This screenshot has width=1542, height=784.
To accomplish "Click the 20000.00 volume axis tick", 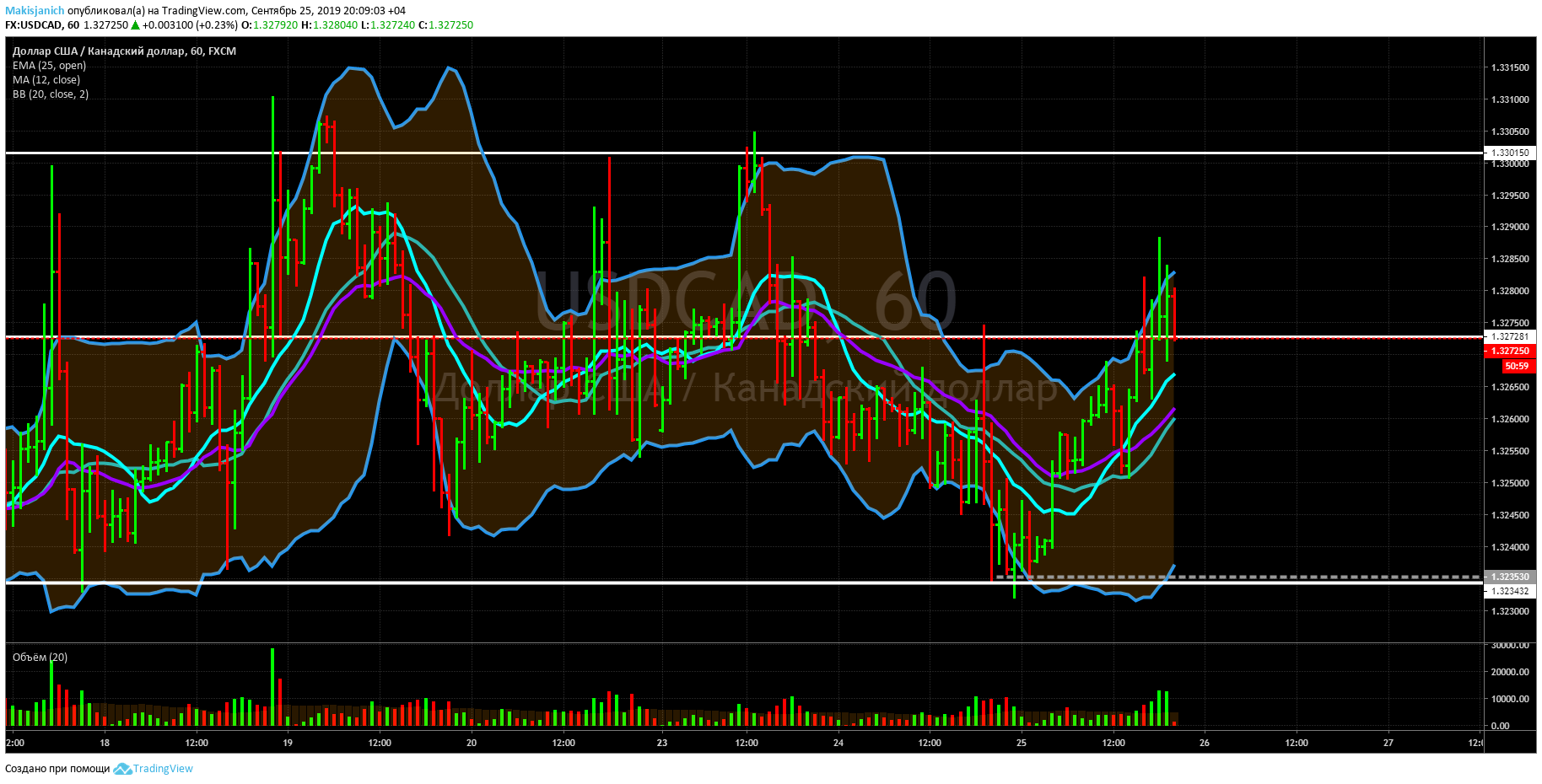I will coord(1511,672).
